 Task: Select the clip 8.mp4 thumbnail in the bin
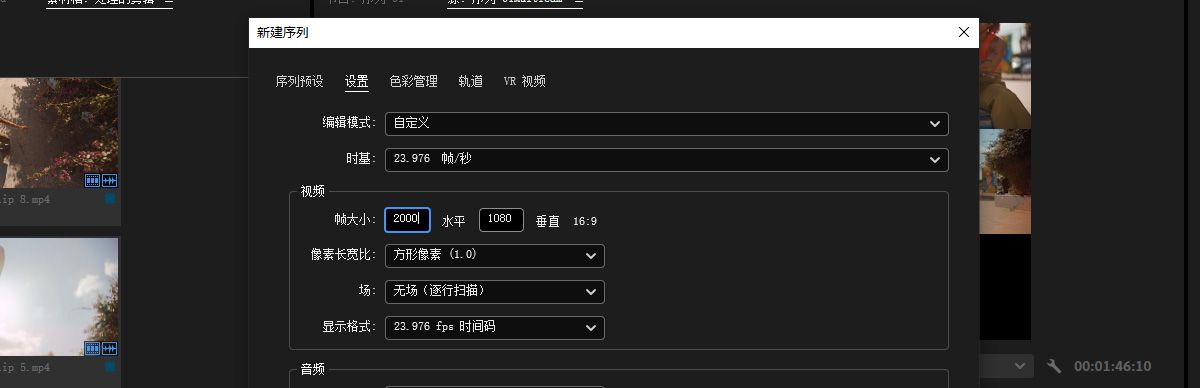tap(59, 133)
